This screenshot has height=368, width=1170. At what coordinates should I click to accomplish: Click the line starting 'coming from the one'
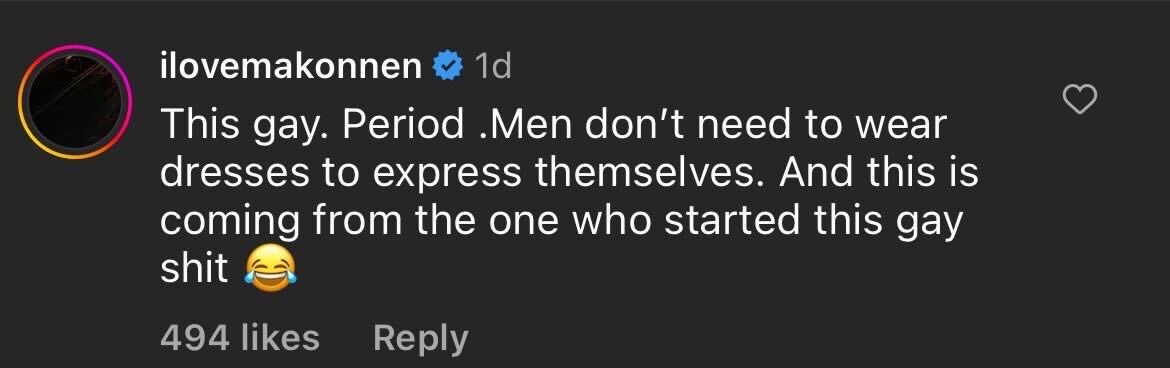561,222
